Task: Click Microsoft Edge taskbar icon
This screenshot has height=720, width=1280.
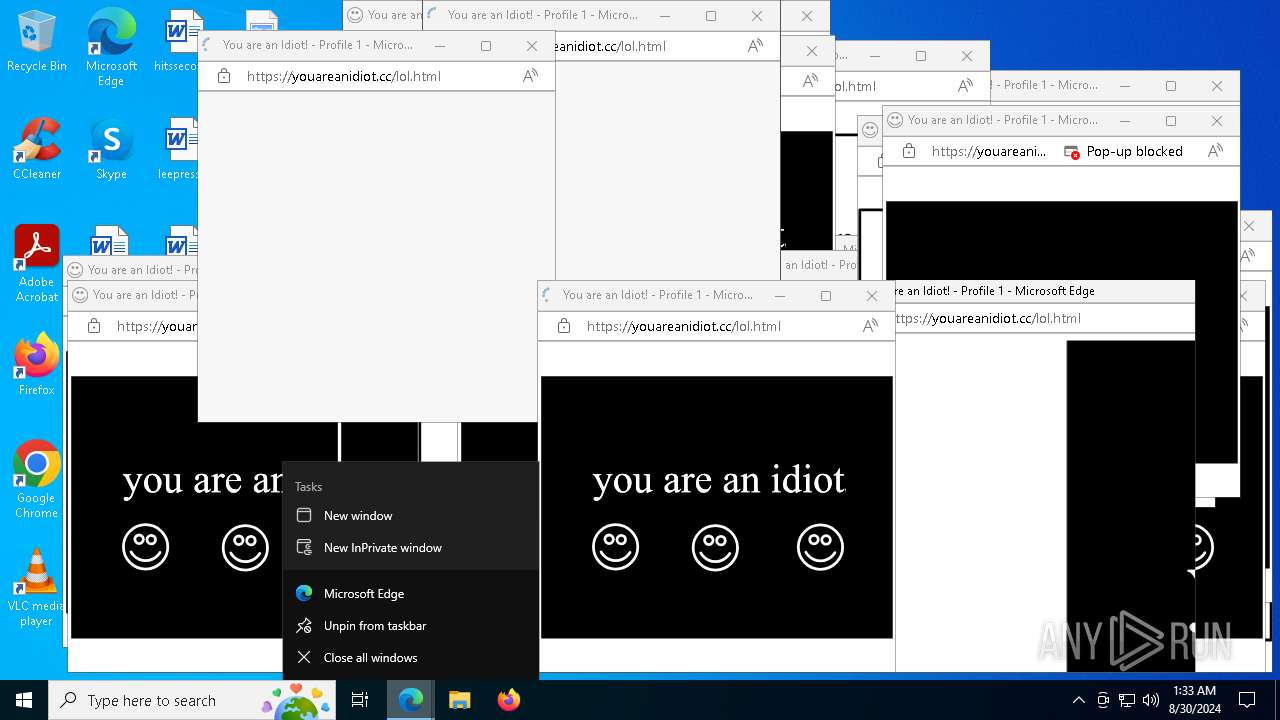Action: 411,700
